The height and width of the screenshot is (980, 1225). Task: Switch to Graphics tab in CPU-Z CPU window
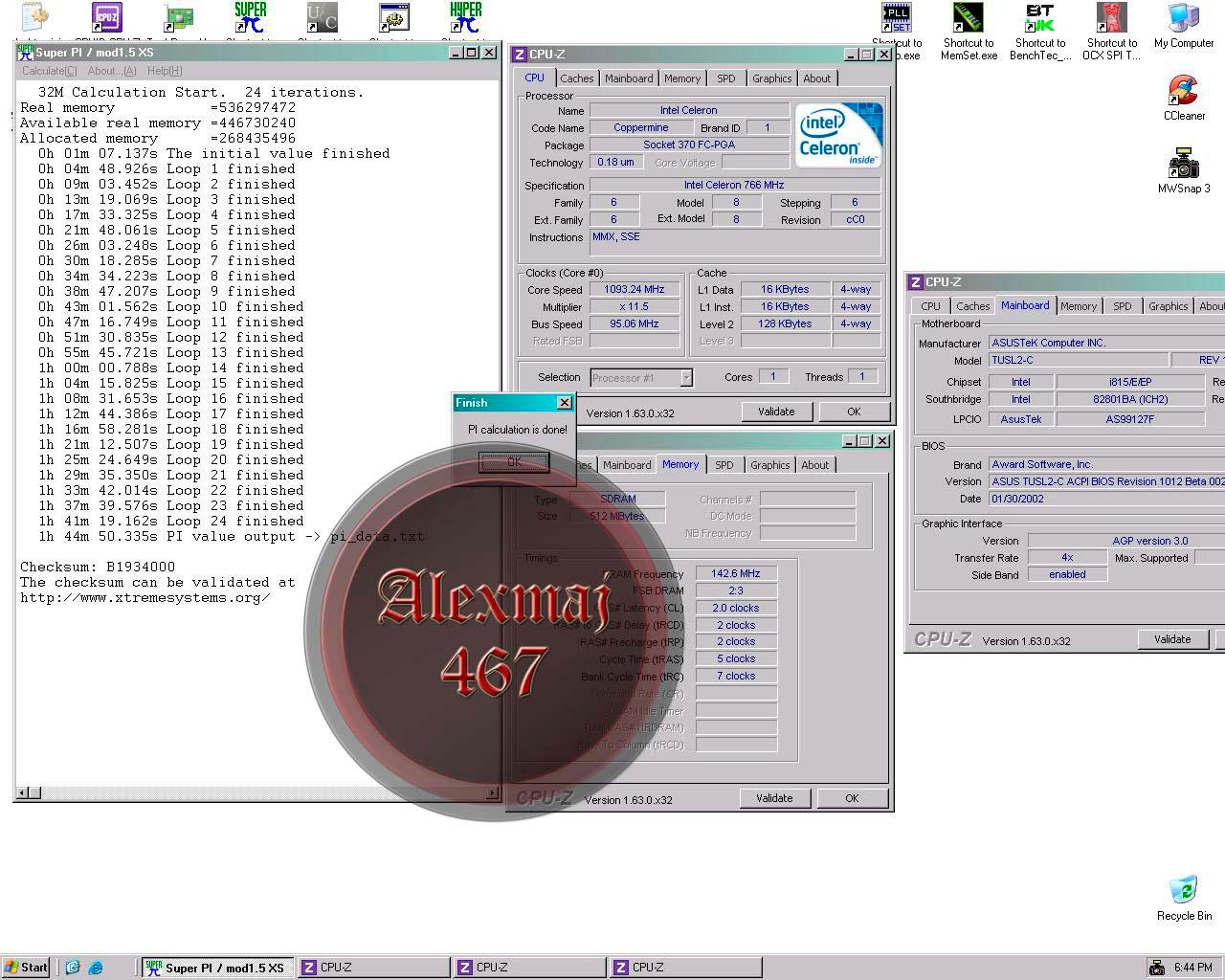(x=771, y=78)
